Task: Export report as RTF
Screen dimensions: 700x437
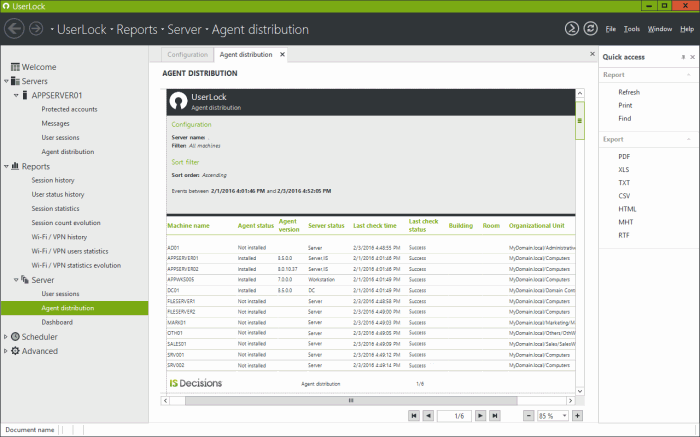Action: click(x=624, y=235)
